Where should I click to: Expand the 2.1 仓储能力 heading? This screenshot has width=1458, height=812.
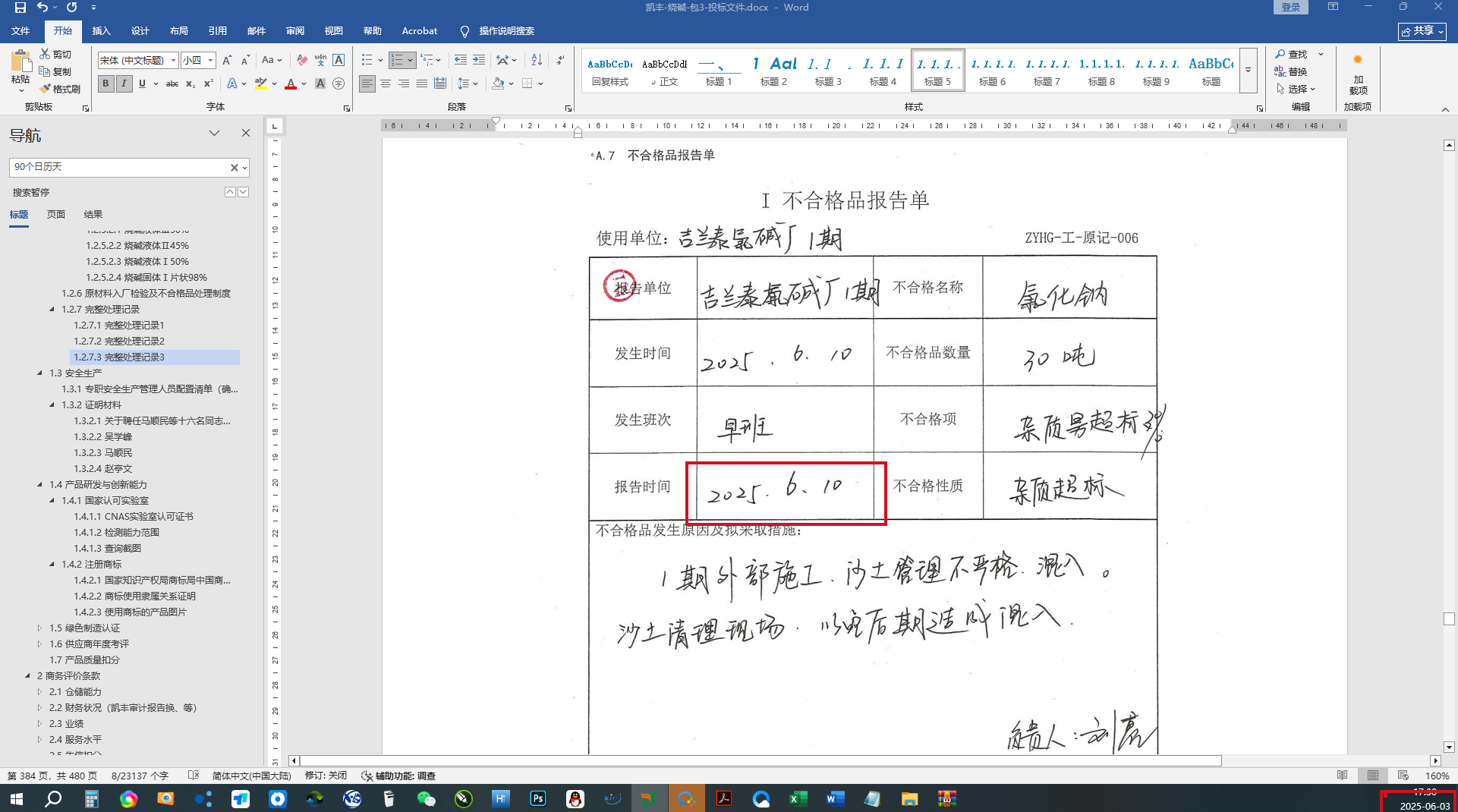click(x=40, y=692)
